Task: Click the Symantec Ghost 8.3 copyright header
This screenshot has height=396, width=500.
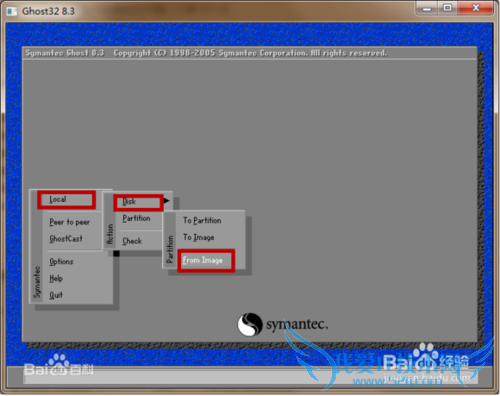Action: (x=206, y=53)
